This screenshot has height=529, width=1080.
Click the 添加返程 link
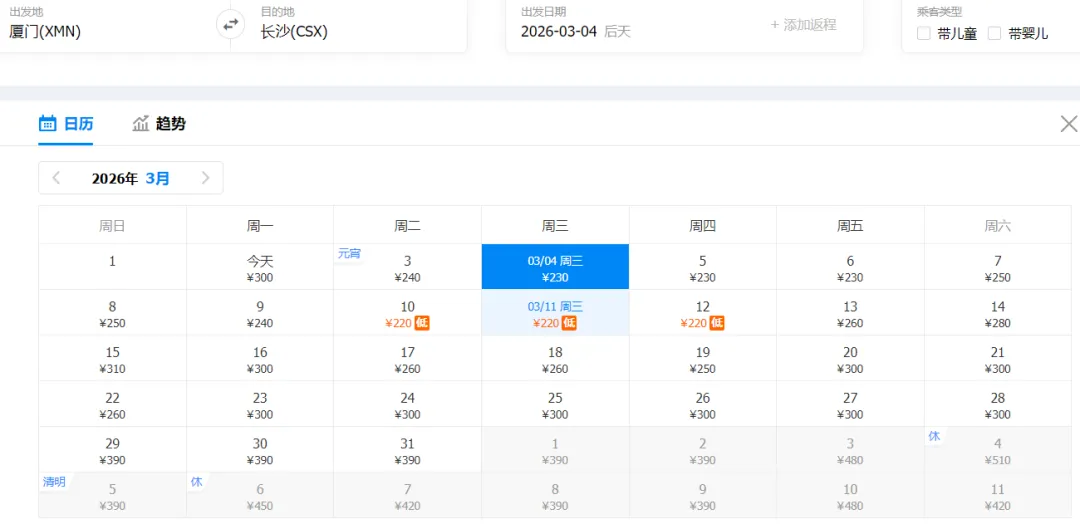[x=803, y=25]
